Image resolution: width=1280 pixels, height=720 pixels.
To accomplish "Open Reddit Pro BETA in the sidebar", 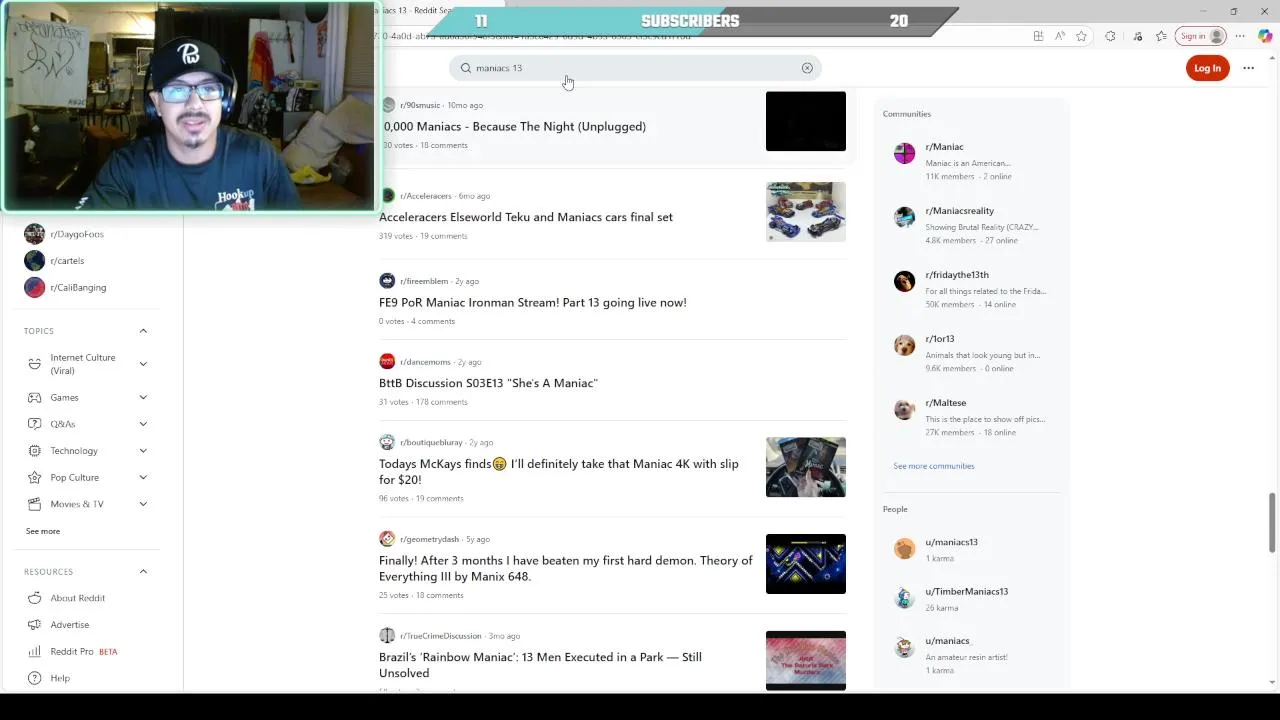I will tap(84, 652).
